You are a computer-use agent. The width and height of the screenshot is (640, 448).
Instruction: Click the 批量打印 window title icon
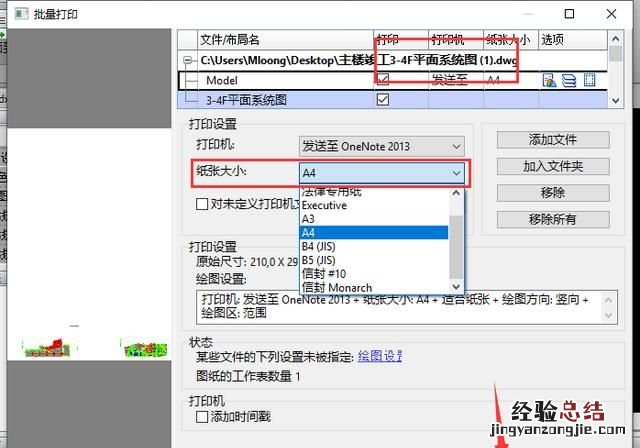[x=21, y=14]
